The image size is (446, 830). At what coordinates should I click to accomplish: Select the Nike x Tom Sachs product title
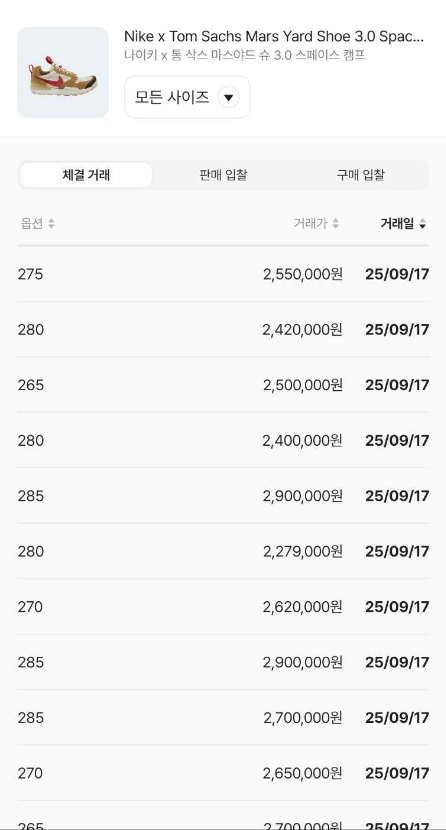point(274,37)
